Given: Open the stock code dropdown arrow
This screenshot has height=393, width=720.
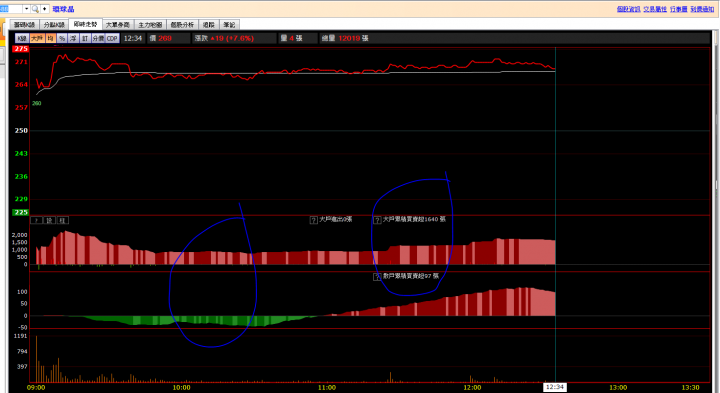Looking at the screenshot, I should [x=26, y=9].
